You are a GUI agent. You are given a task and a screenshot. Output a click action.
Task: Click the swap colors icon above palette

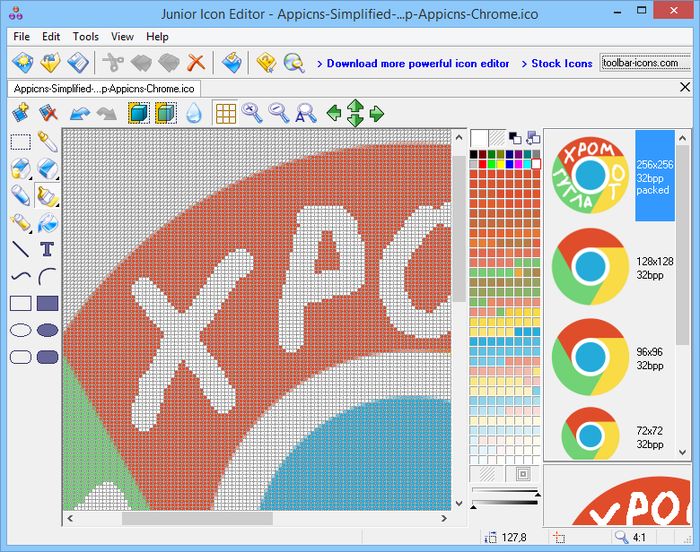click(515, 138)
